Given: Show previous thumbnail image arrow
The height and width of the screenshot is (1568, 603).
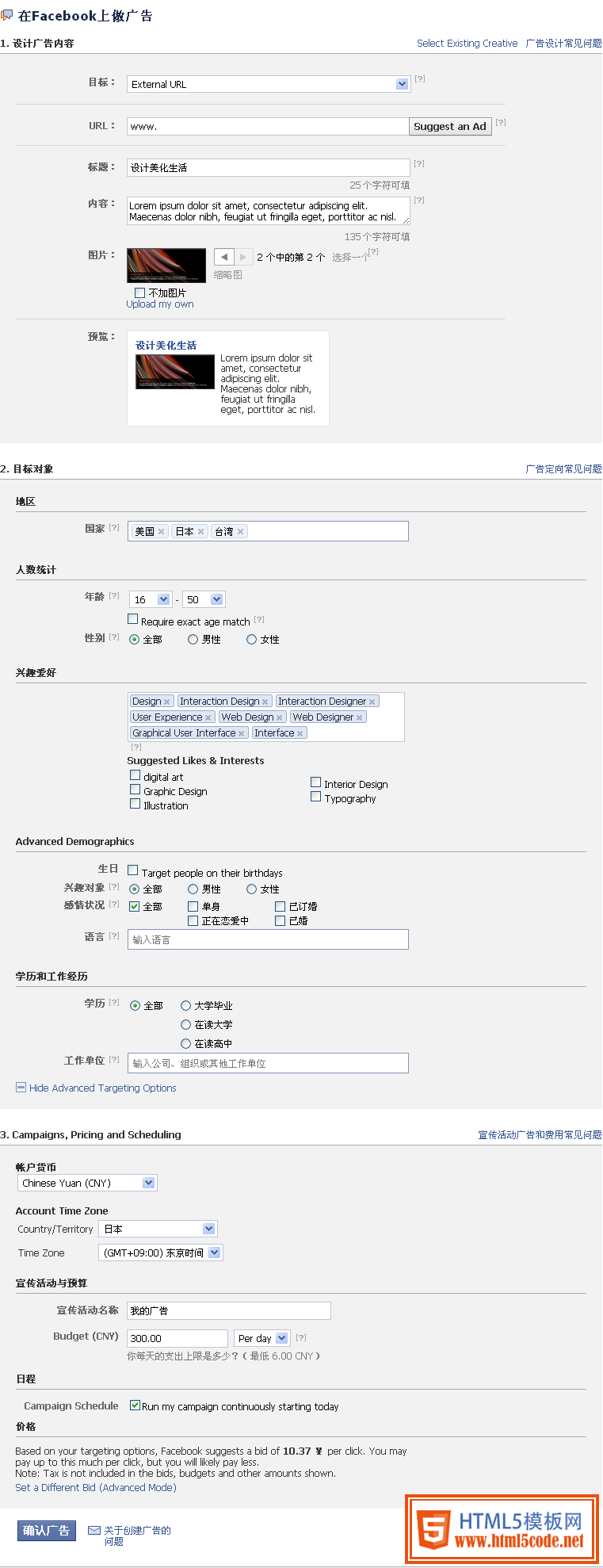Looking at the screenshot, I should [224, 257].
